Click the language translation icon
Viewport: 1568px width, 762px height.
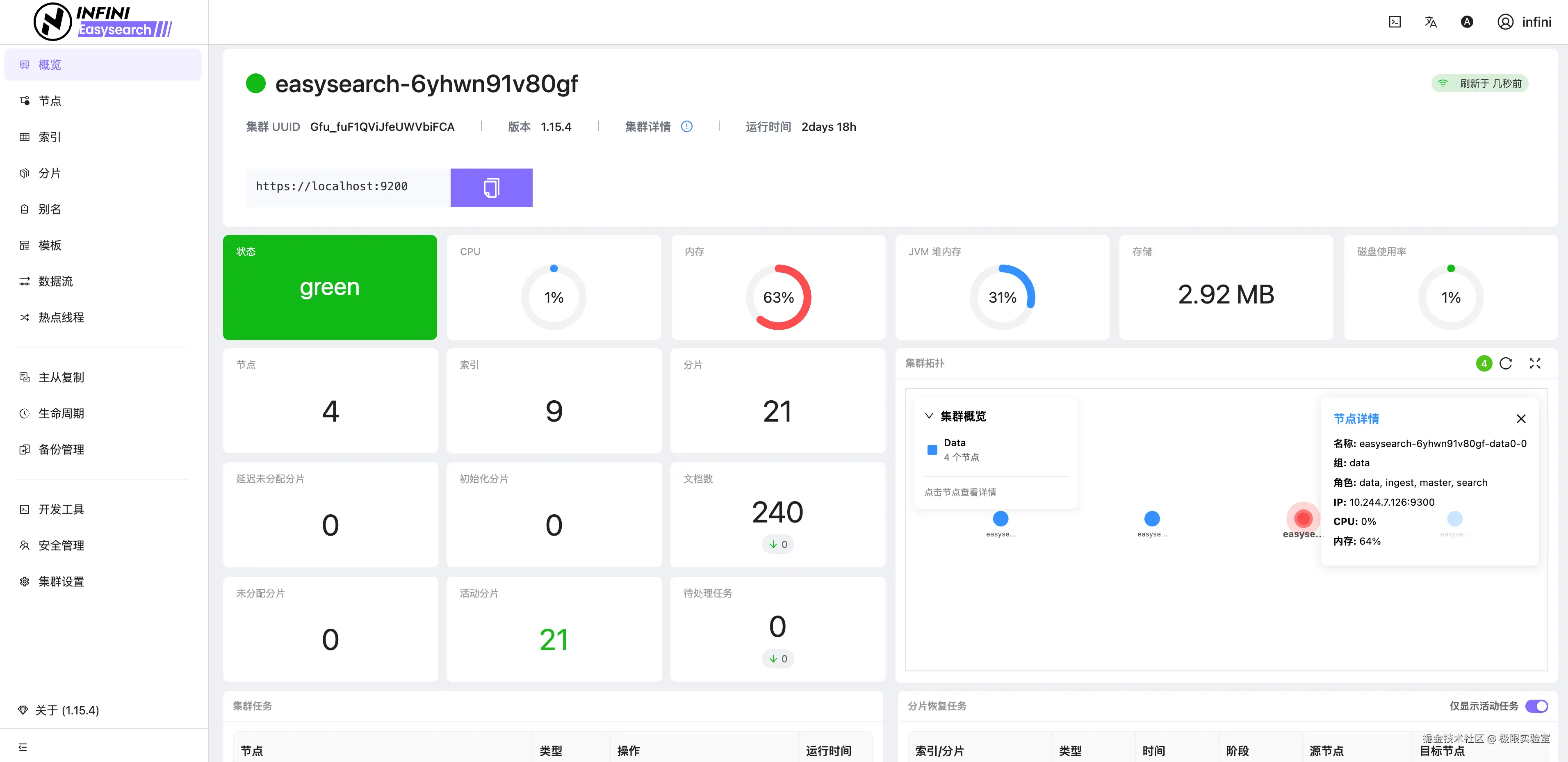pos(1431,23)
